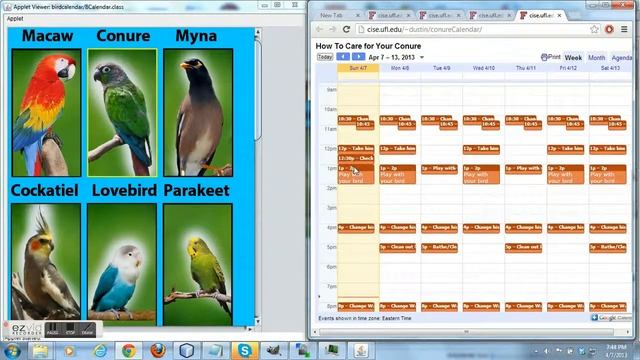Click the applet's vertical scroll up arrow

(x=258, y=32)
